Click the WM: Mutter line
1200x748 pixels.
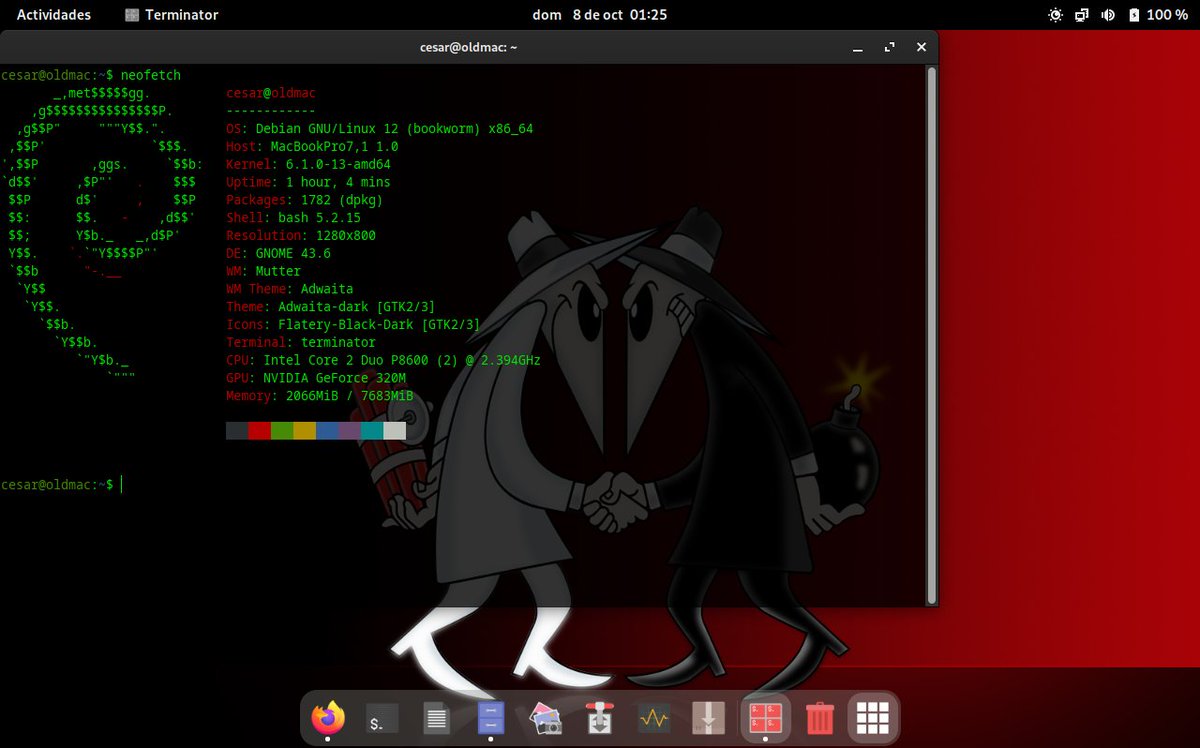pyautogui.click(x=264, y=271)
